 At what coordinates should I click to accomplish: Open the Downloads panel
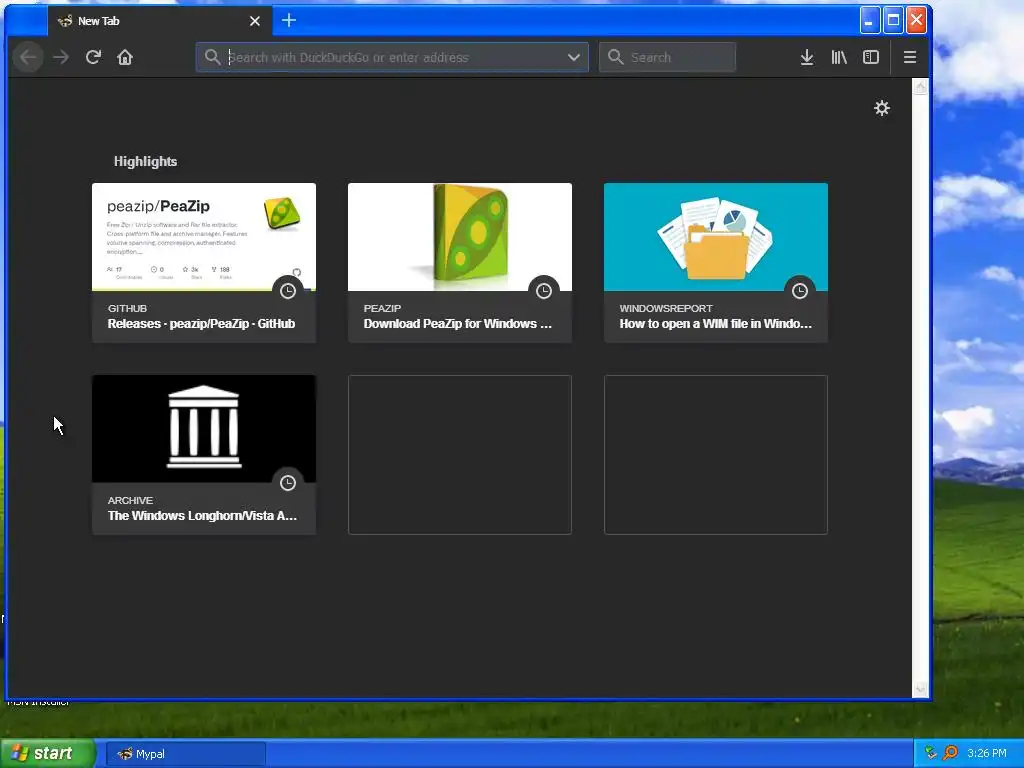click(807, 57)
